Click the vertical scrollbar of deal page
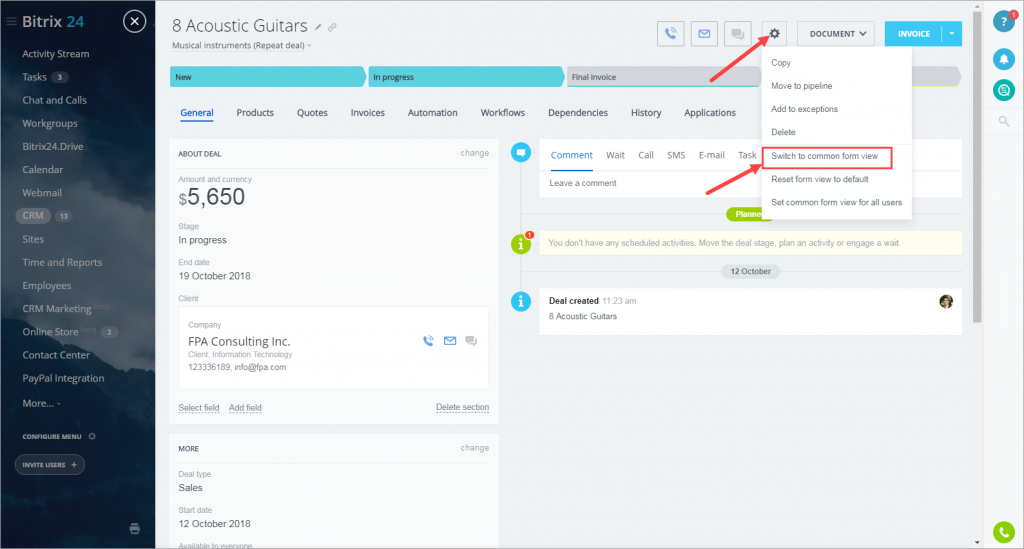1024x549 pixels. [977, 167]
